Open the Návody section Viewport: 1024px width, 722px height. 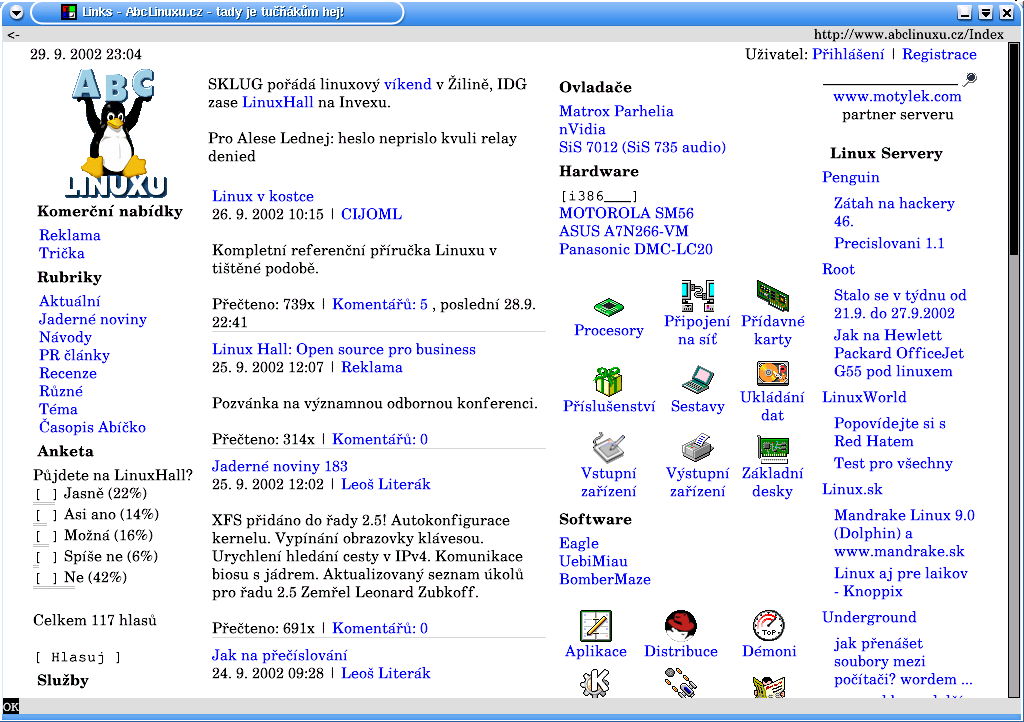point(65,337)
